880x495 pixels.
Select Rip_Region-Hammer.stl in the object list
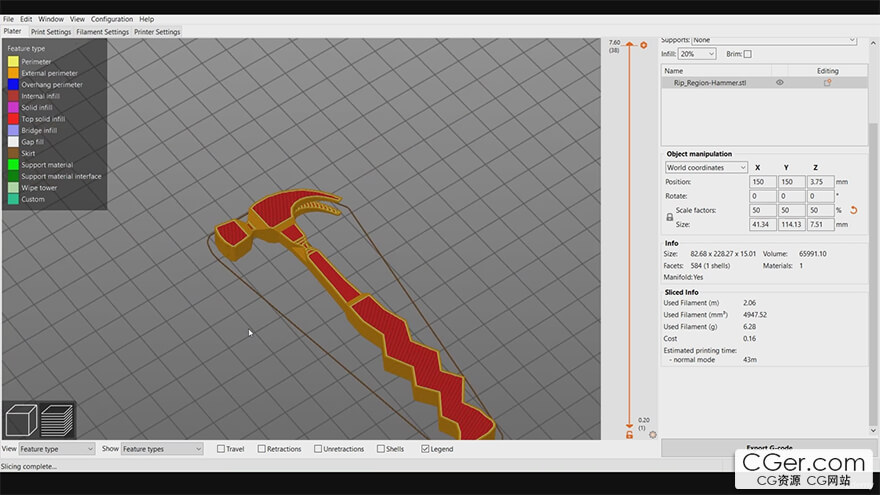point(710,83)
